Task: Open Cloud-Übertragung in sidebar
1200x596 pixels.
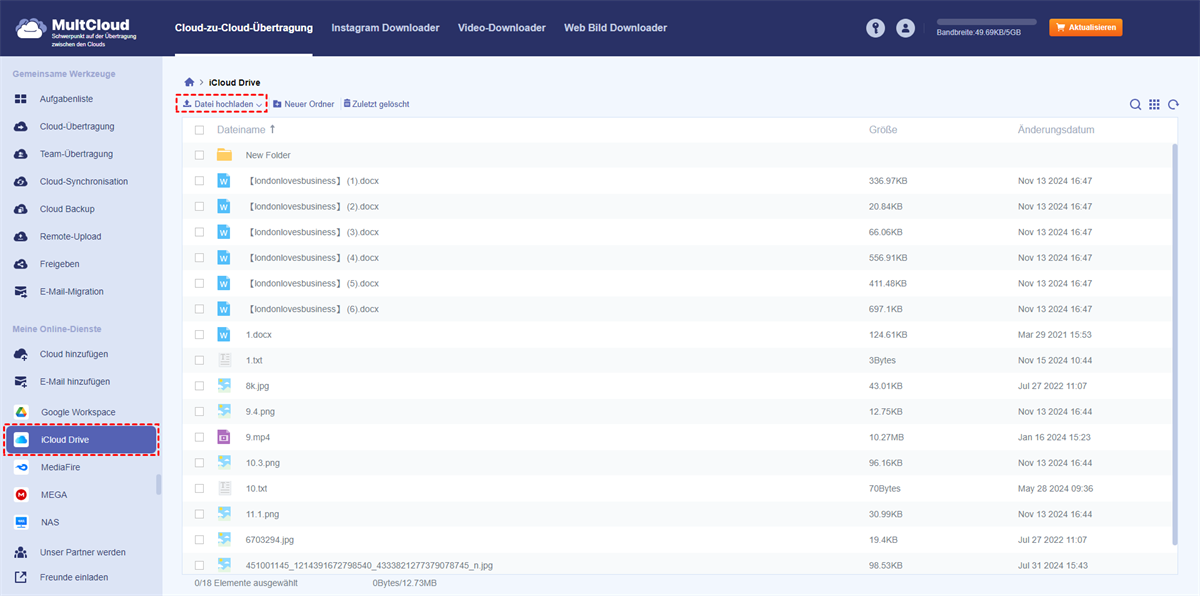Action: 77,127
